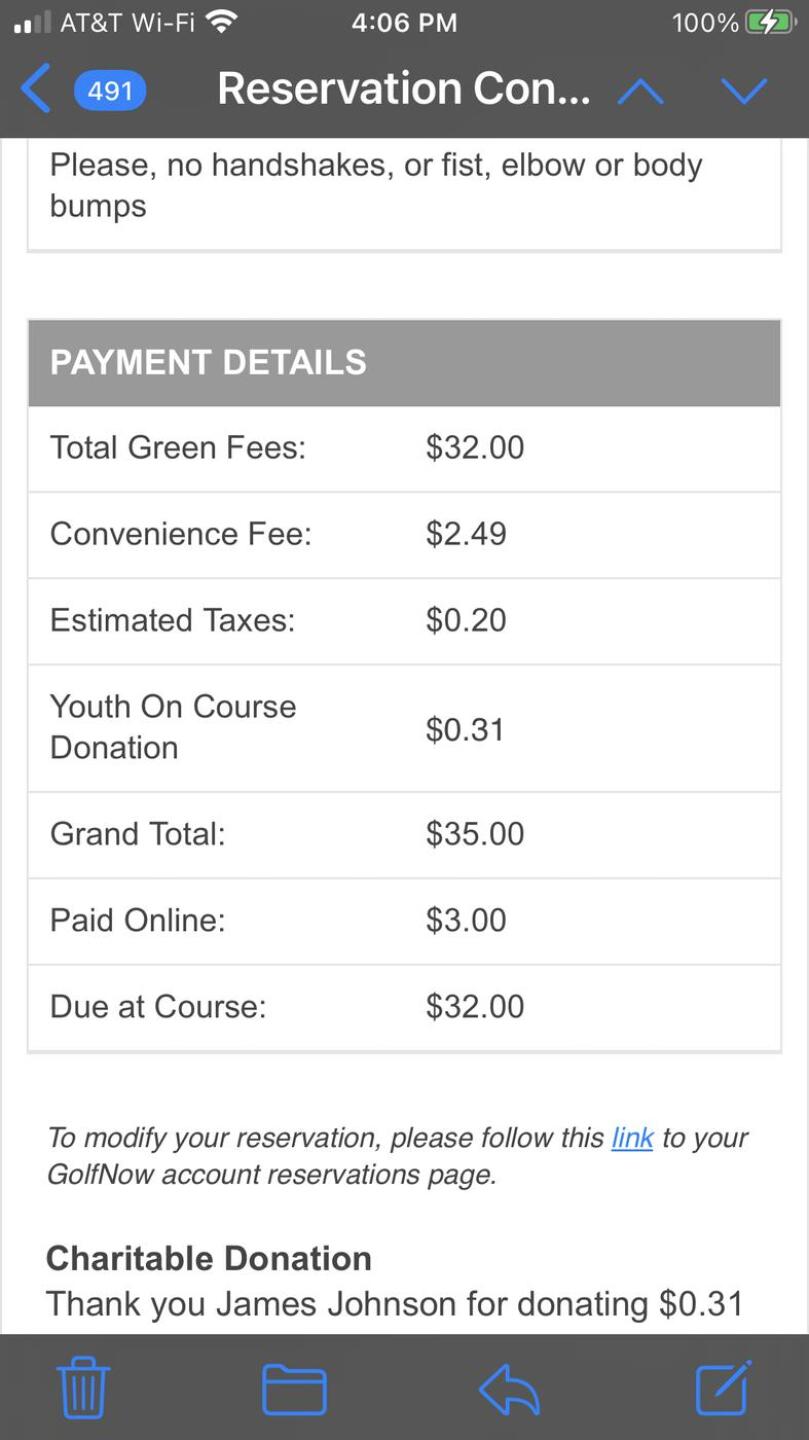Tap the reply arrow icon
This screenshot has width=809, height=1440.
tap(509, 1389)
